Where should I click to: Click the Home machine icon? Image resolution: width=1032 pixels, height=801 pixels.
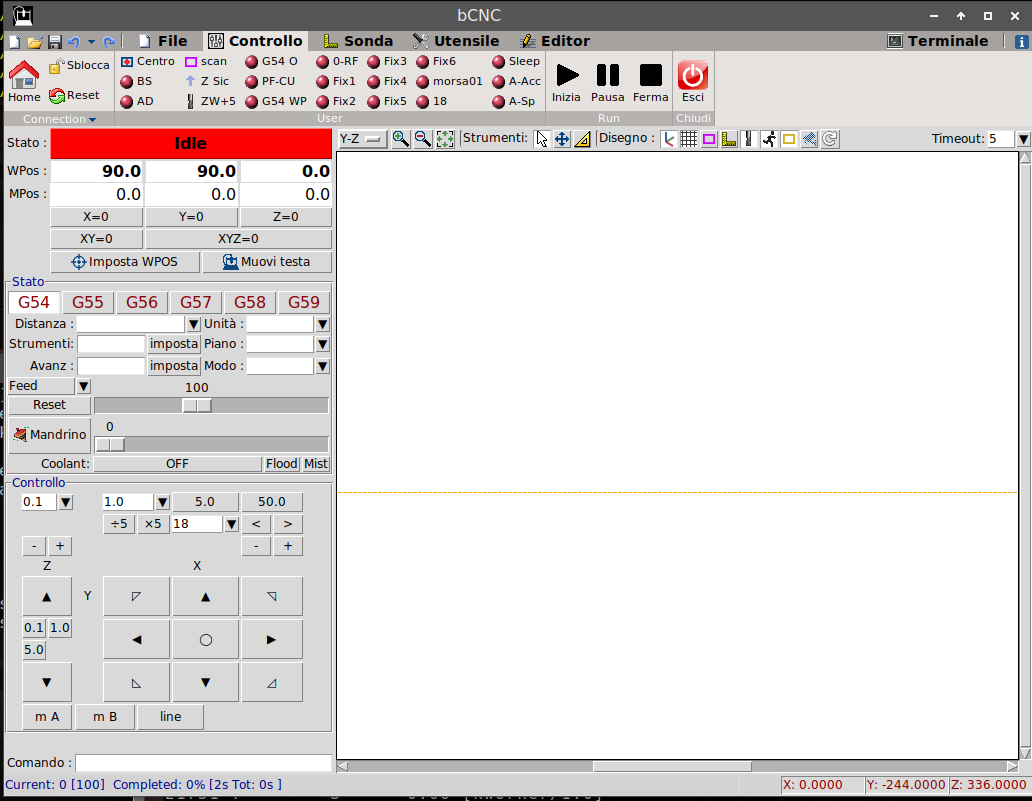(24, 76)
